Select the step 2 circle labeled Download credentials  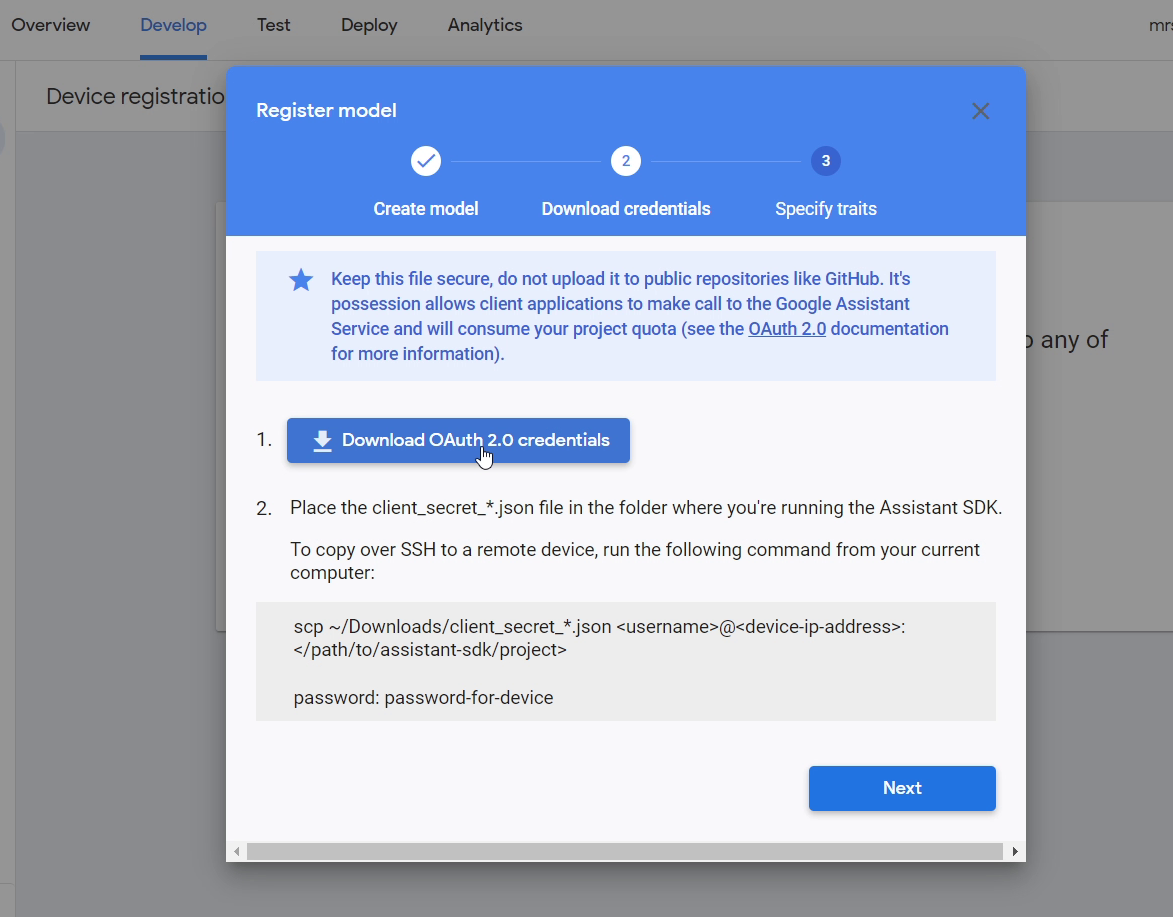(x=626, y=161)
